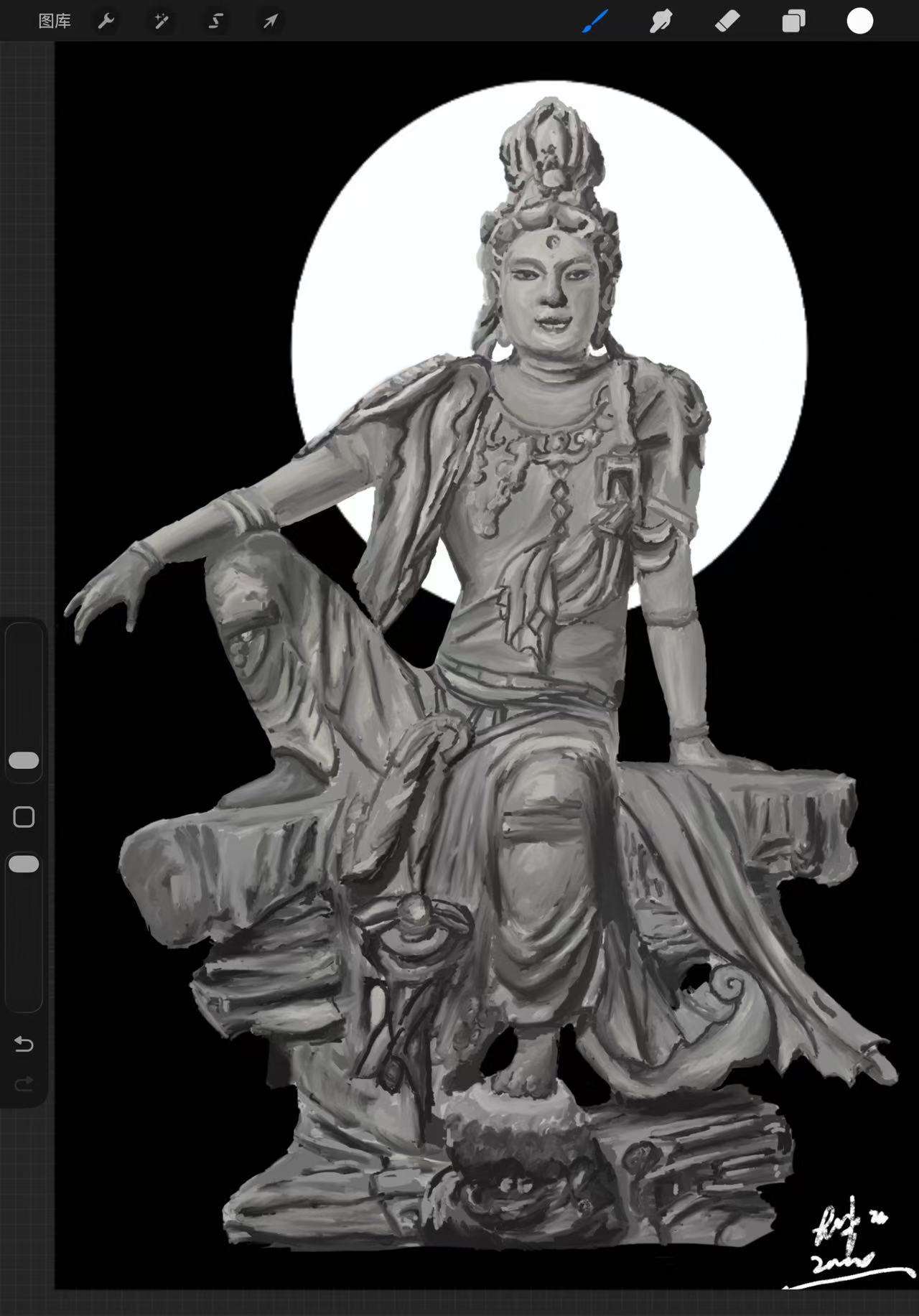This screenshot has height=1316, width=919.
Task: Open the 图库 gallery
Action: tap(55, 22)
